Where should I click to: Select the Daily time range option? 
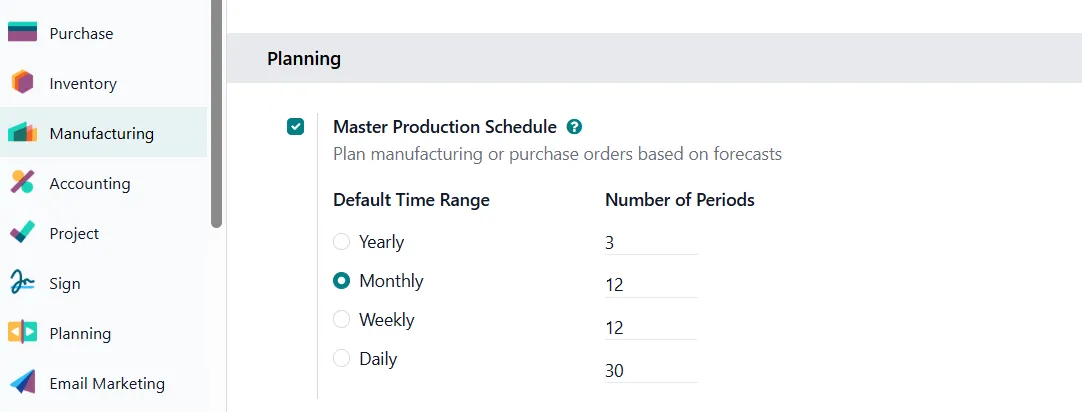(342, 359)
